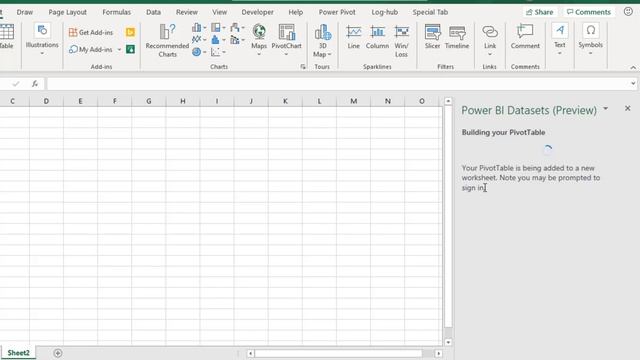The height and width of the screenshot is (360, 640).
Task: Select column N header
Action: pyautogui.click(x=387, y=101)
